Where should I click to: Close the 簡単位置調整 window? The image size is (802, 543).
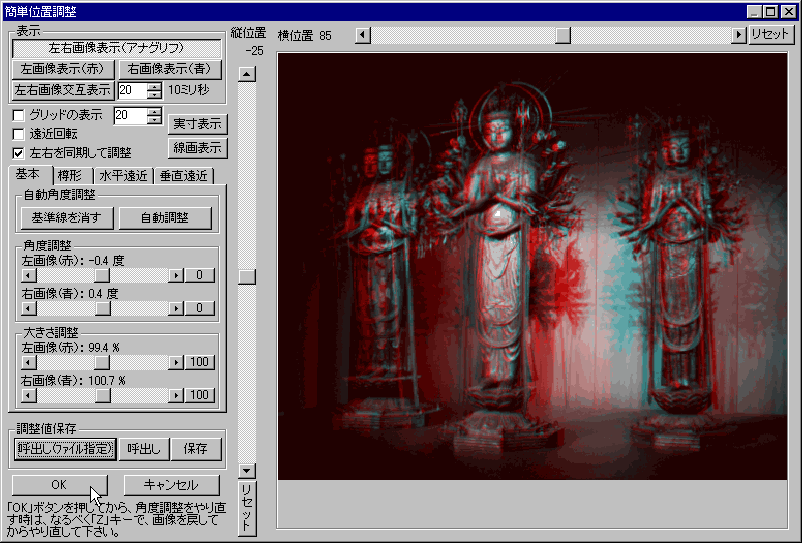point(789,11)
